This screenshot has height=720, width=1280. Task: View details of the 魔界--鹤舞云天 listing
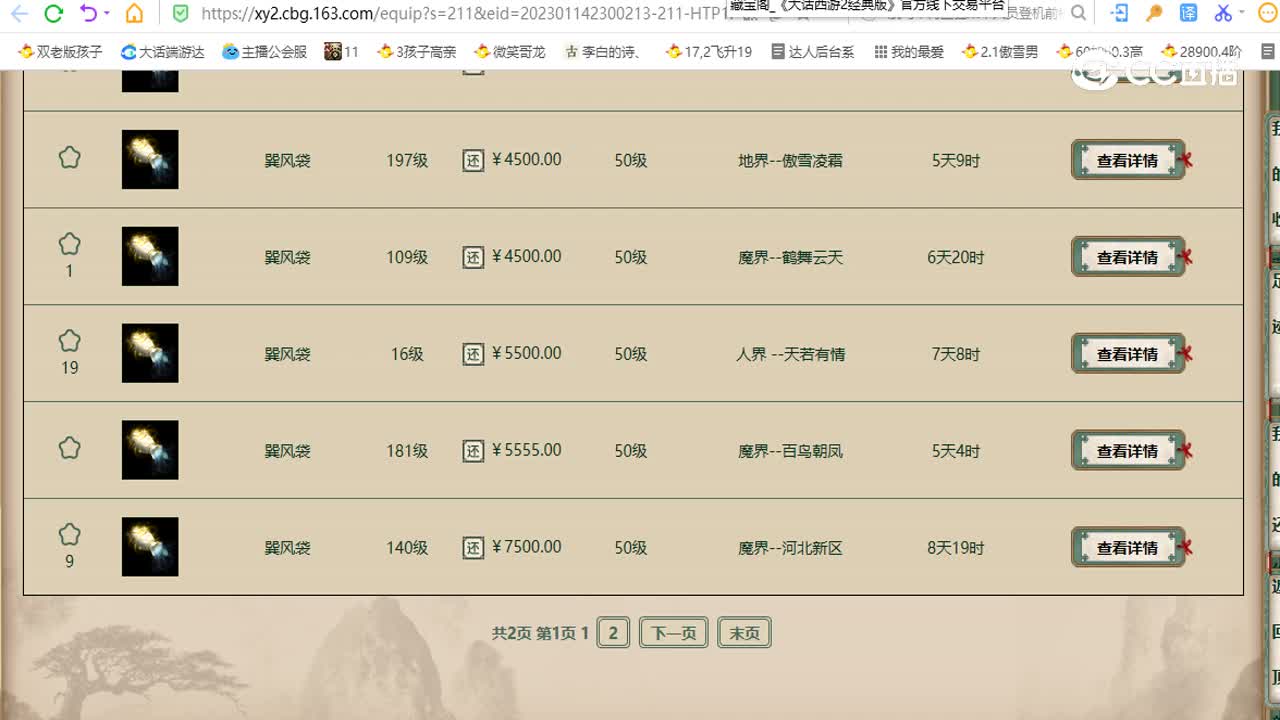pos(1128,257)
